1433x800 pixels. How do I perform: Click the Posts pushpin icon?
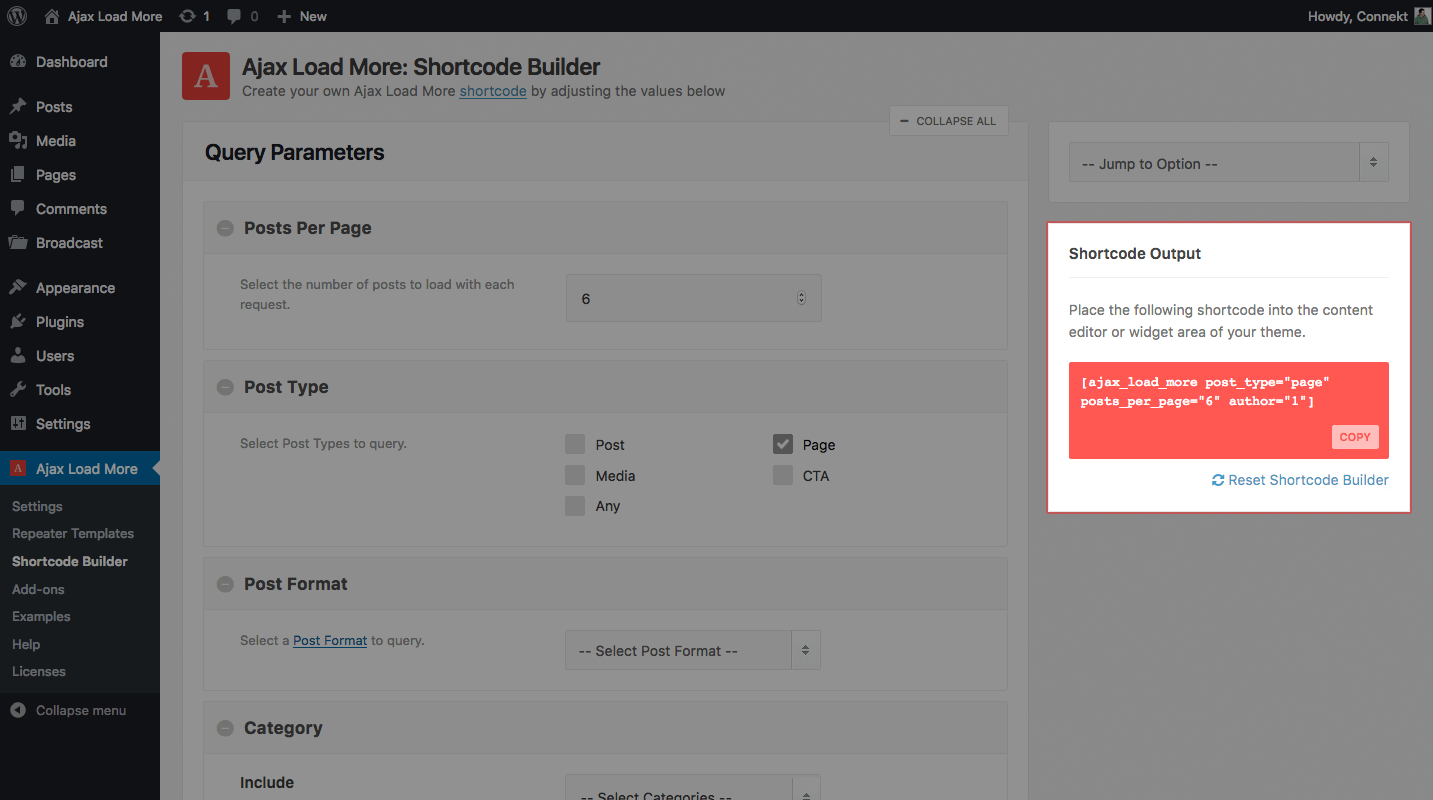(18, 107)
